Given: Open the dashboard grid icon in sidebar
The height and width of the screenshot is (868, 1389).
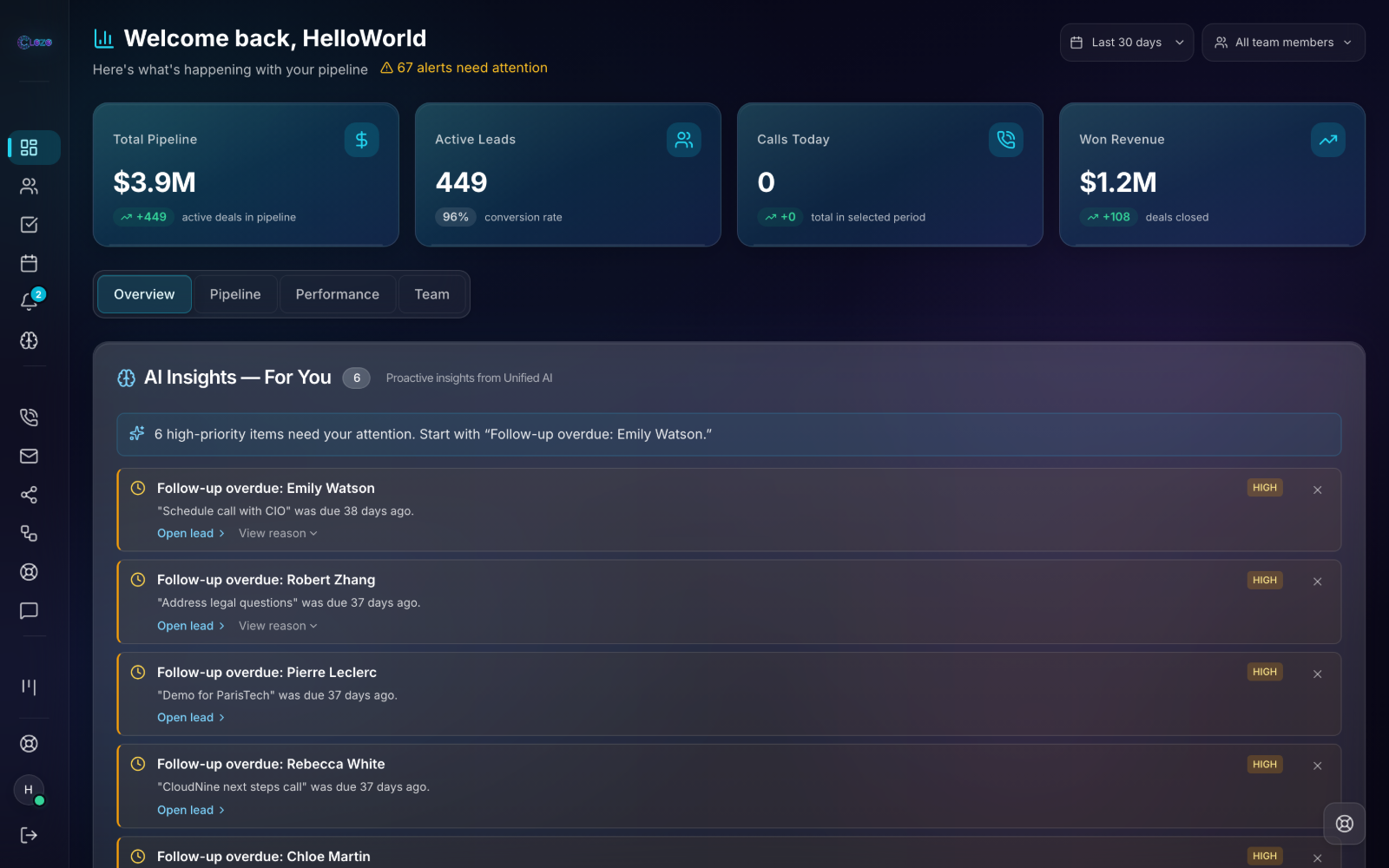Looking at the screenshot, I should point(29,148).
